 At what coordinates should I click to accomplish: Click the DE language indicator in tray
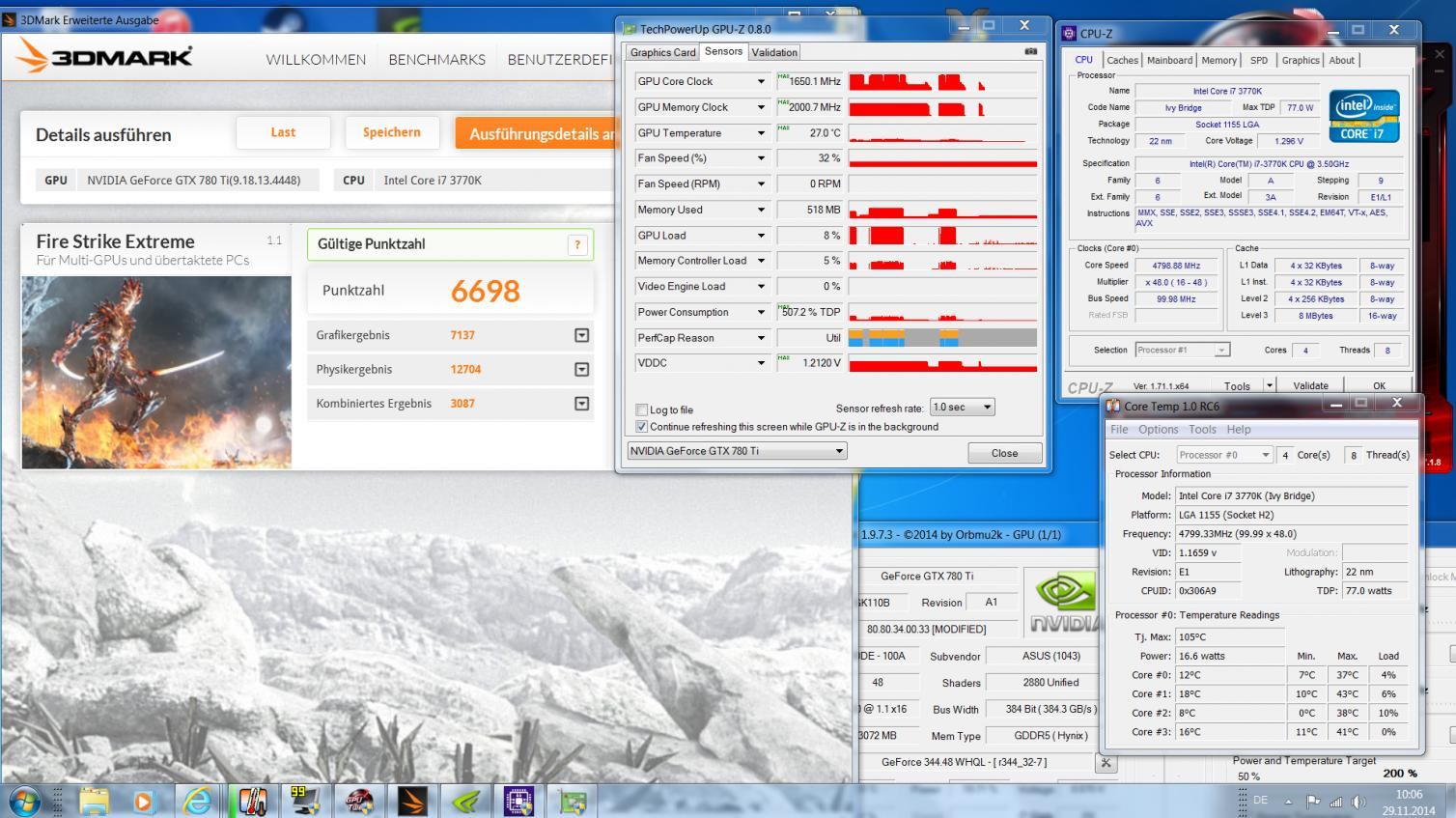pos(1260,801)
